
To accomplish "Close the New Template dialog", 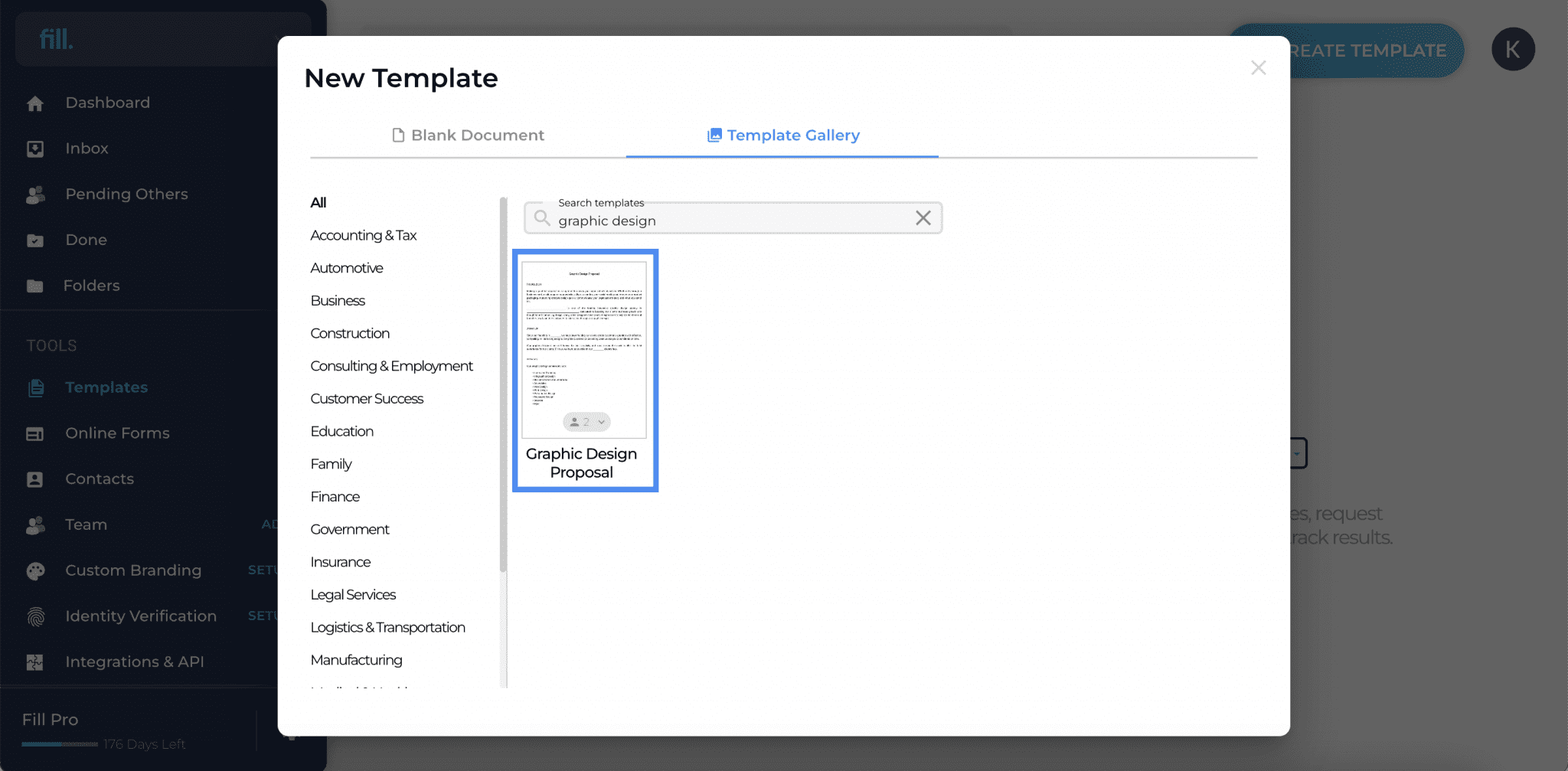I will (x=1258, y=68).
